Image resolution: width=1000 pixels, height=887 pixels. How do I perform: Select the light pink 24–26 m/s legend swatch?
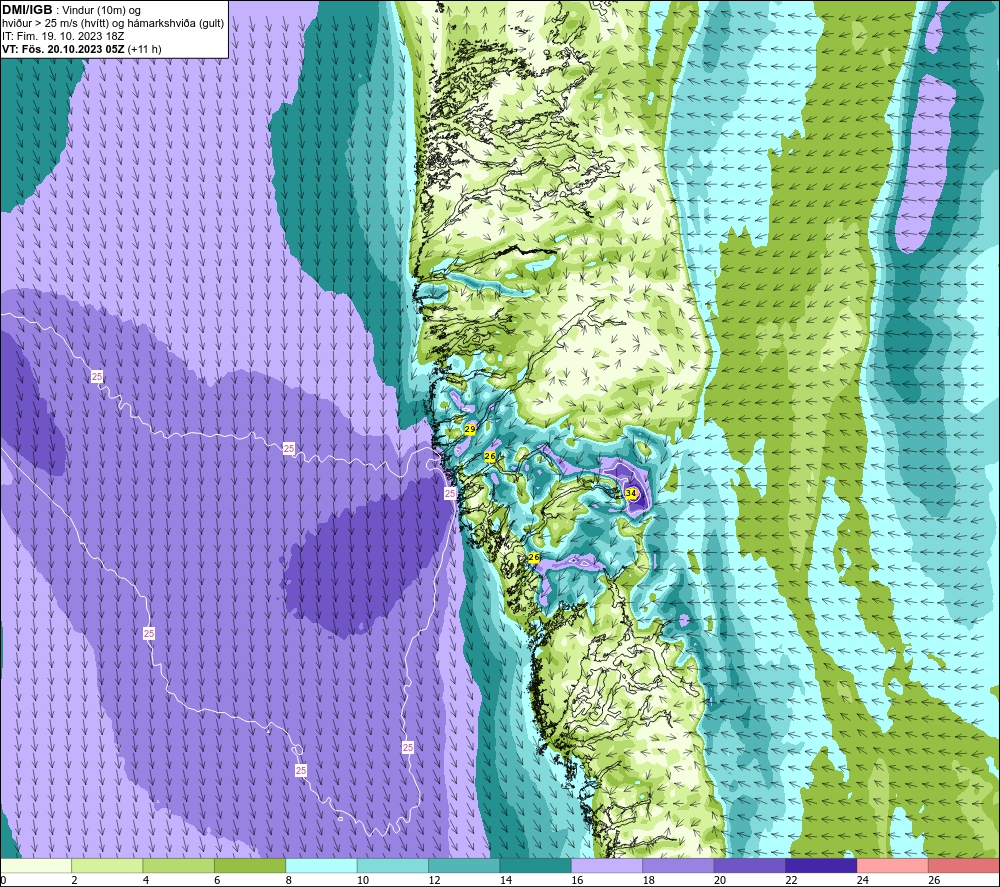[x=893, y=865]
